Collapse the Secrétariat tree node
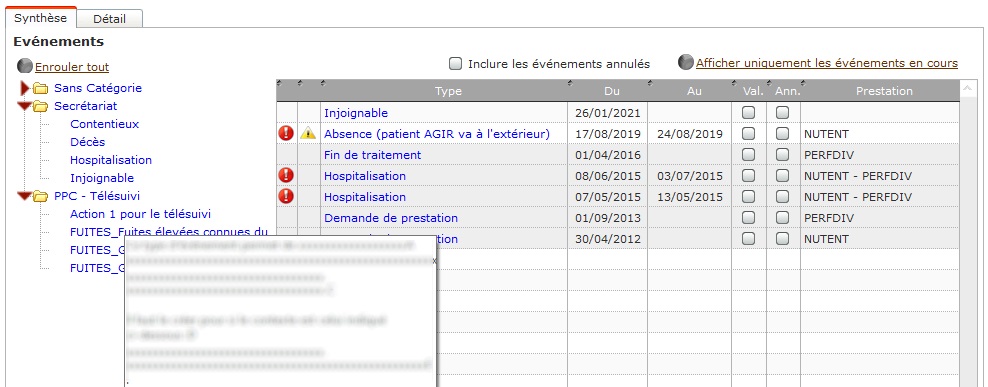Viewport: 988px width, 387px height. click(25, 106)
